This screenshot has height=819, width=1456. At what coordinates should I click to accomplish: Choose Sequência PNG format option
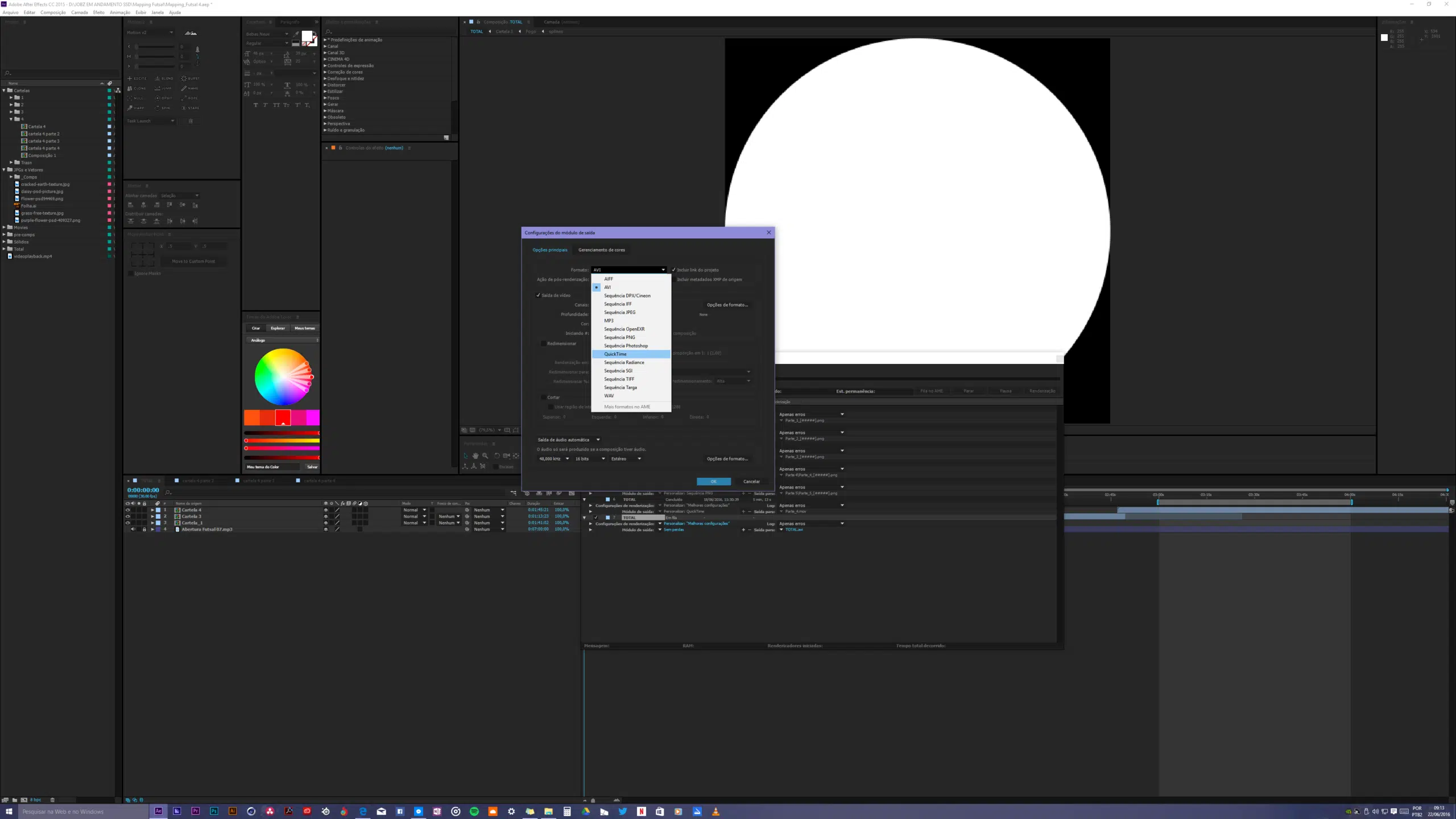coord(619,337)
